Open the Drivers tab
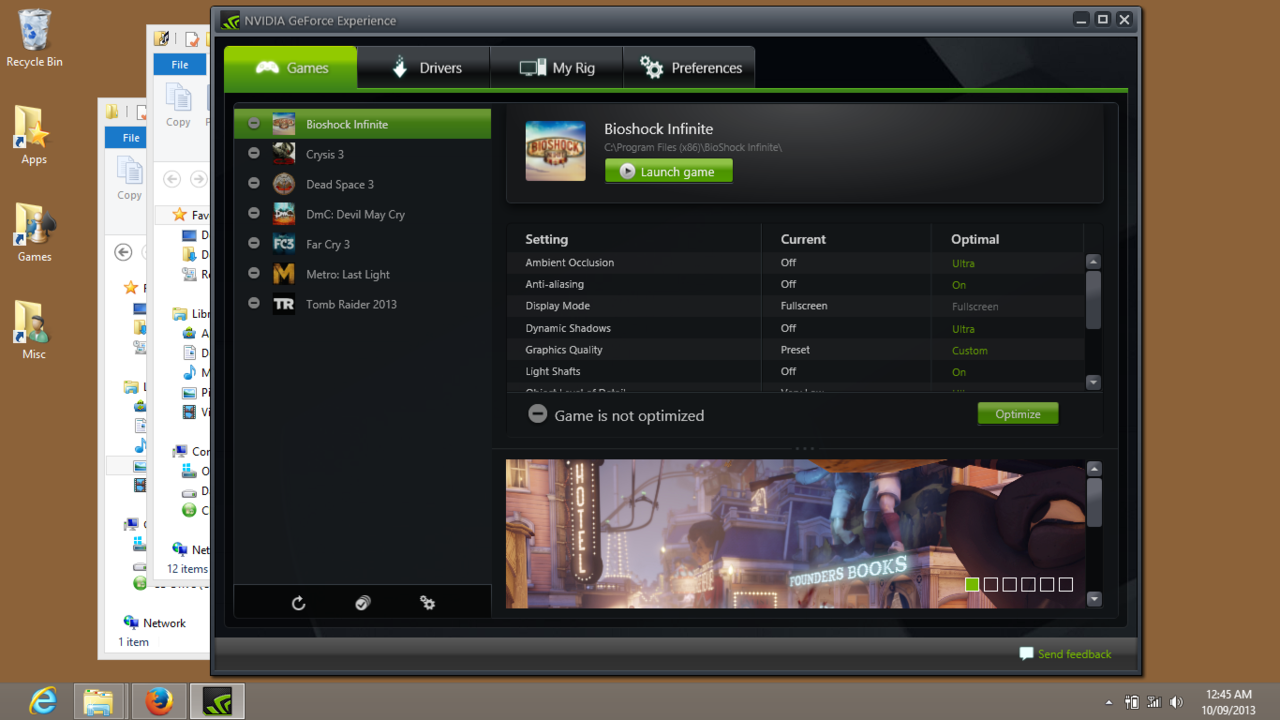1280x720 pixels. click(424, 68)
